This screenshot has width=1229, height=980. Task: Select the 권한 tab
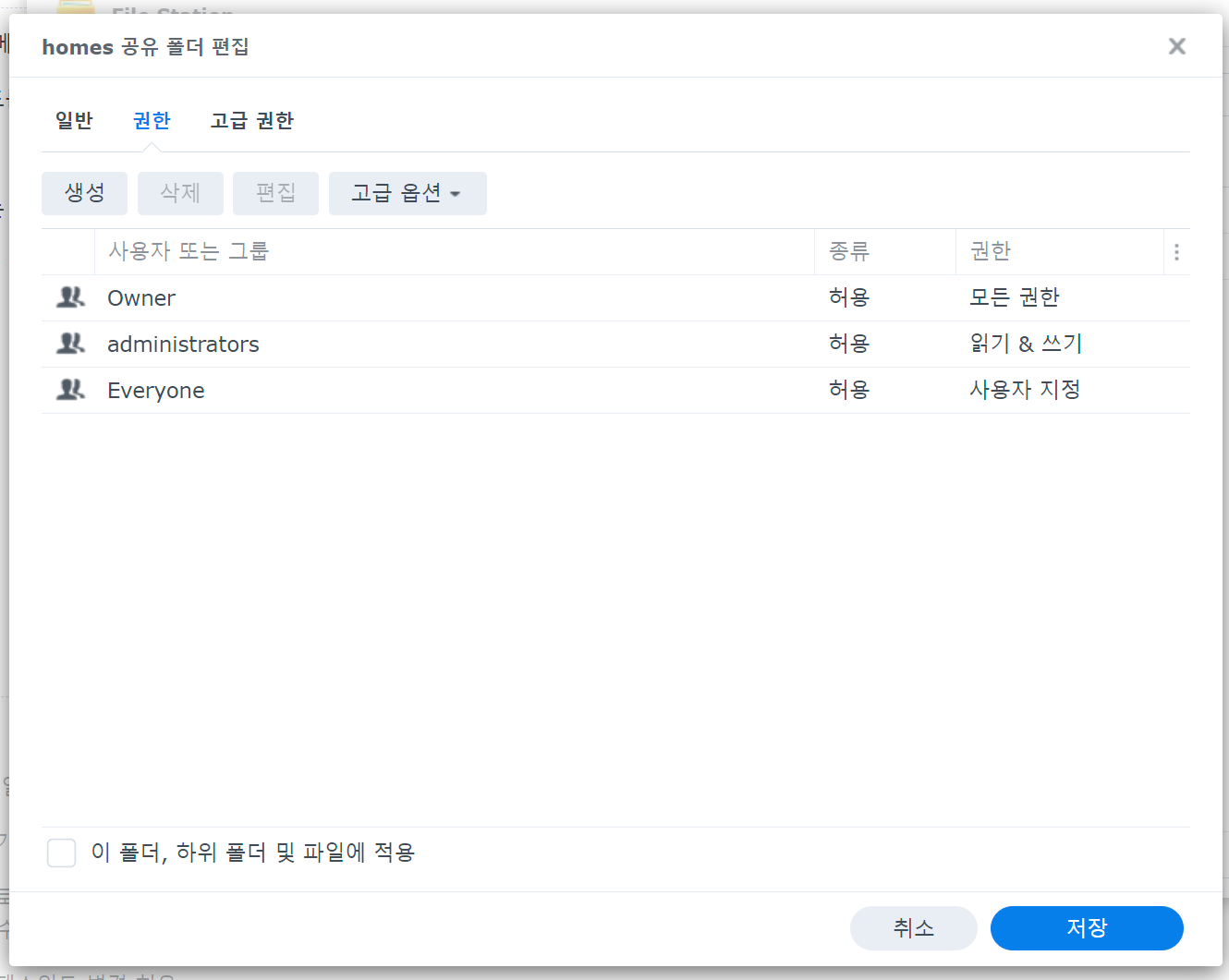pos(152,120)
